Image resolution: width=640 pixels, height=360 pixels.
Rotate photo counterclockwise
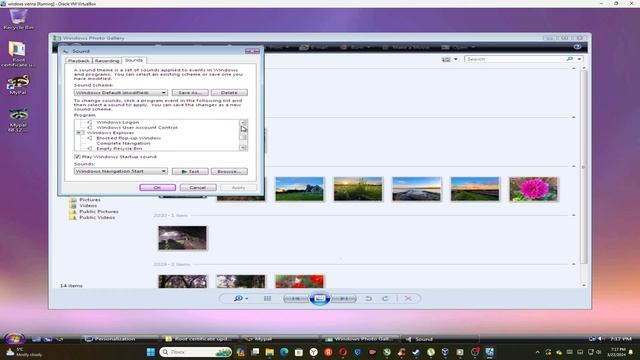click(x=368, y=299)
